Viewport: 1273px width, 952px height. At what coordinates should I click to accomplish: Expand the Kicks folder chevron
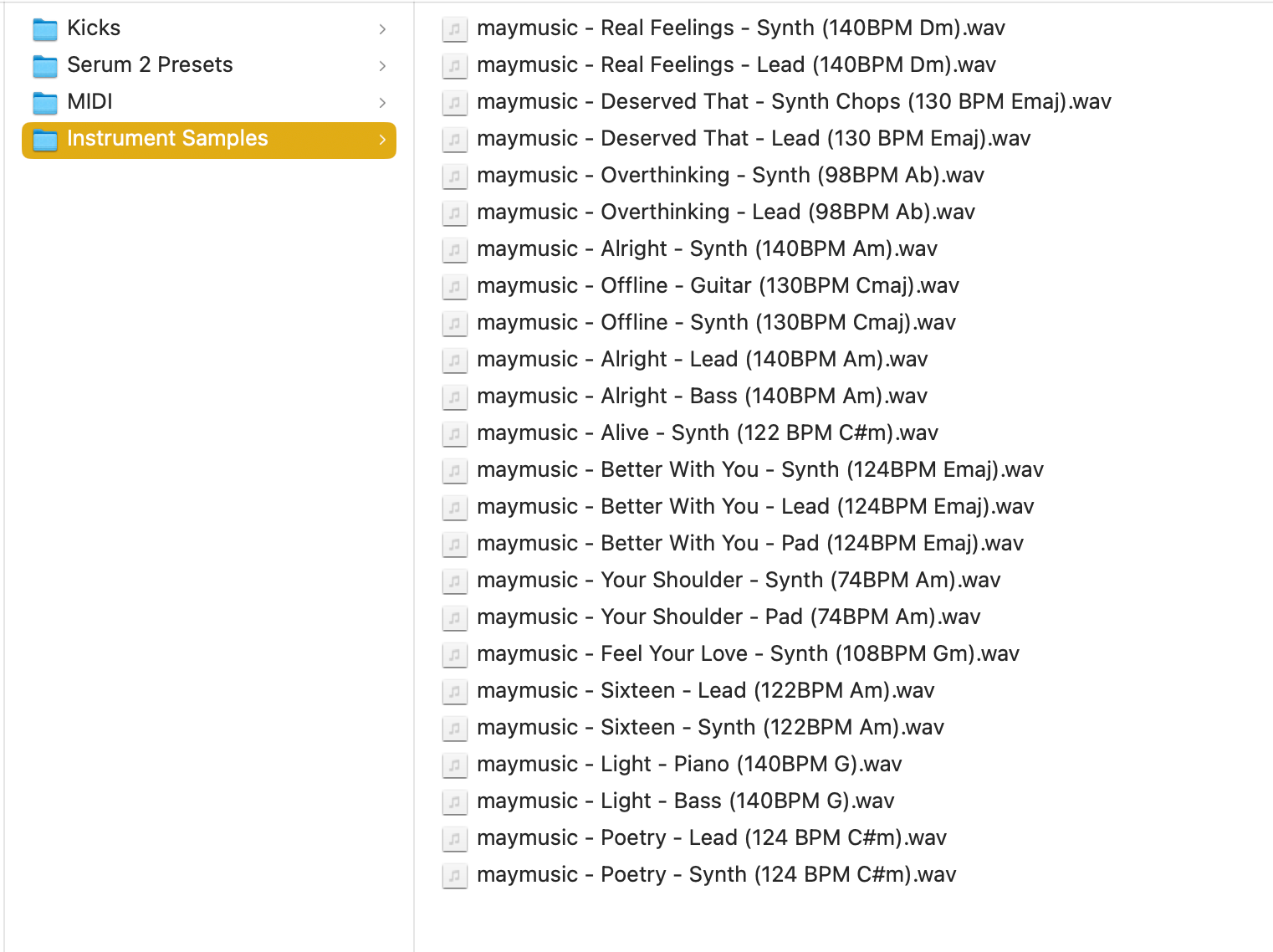(x=382, y=29)
